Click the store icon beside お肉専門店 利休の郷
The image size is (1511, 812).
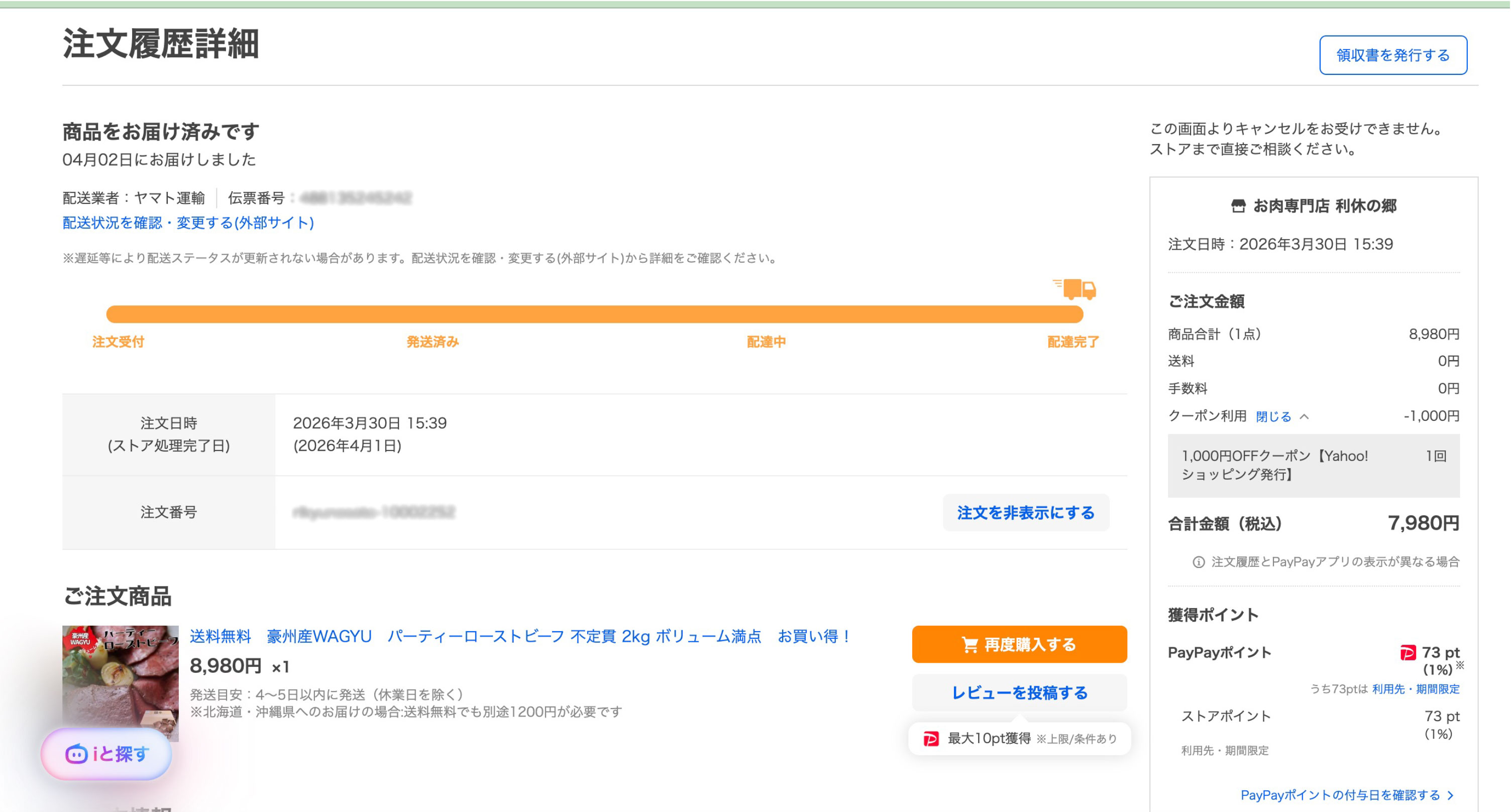[x=1238, y=206]
